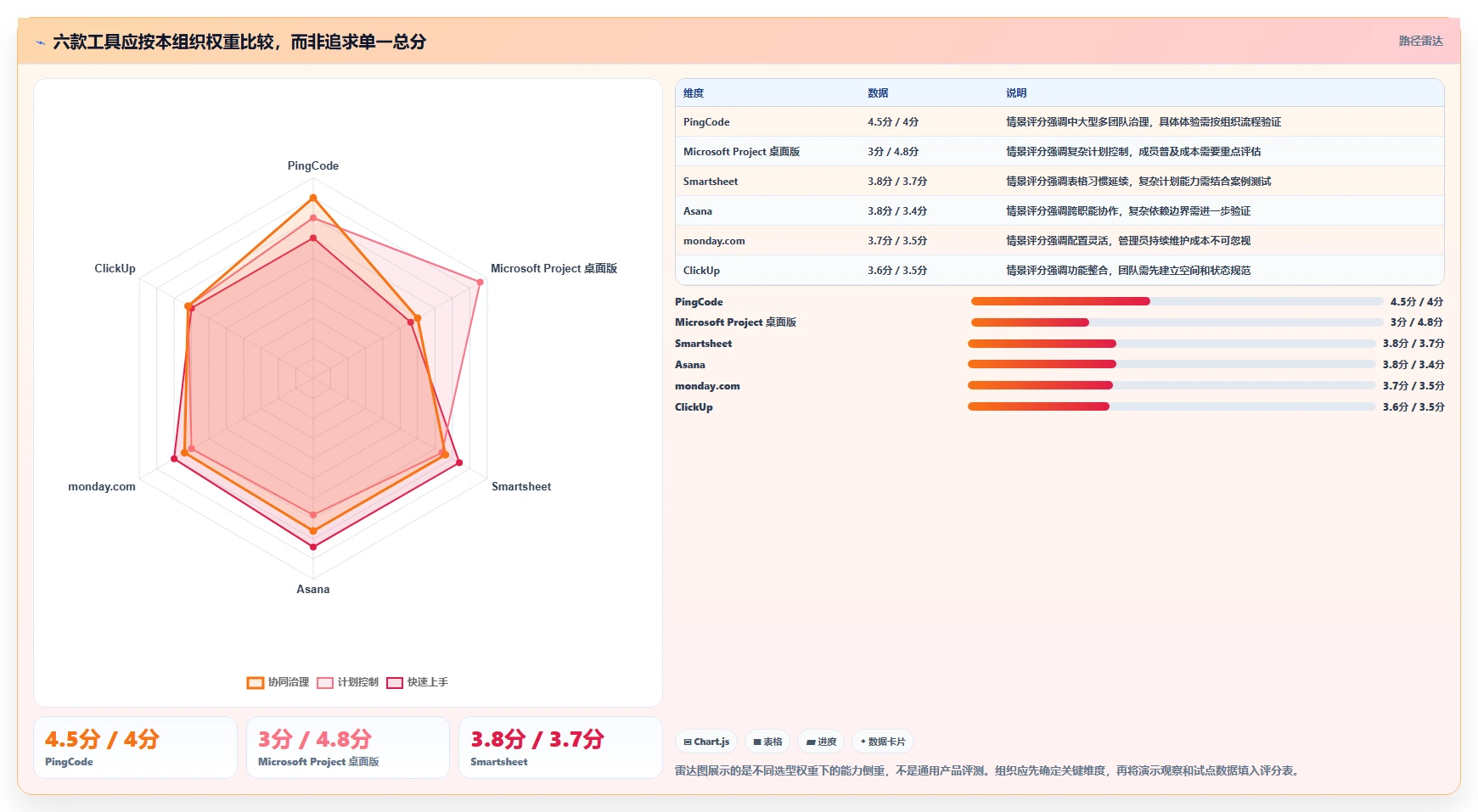Viewport: 1478px width, 812px height.
Task: Toggle the 快速上手 legend series
Action: coord(418,682)
